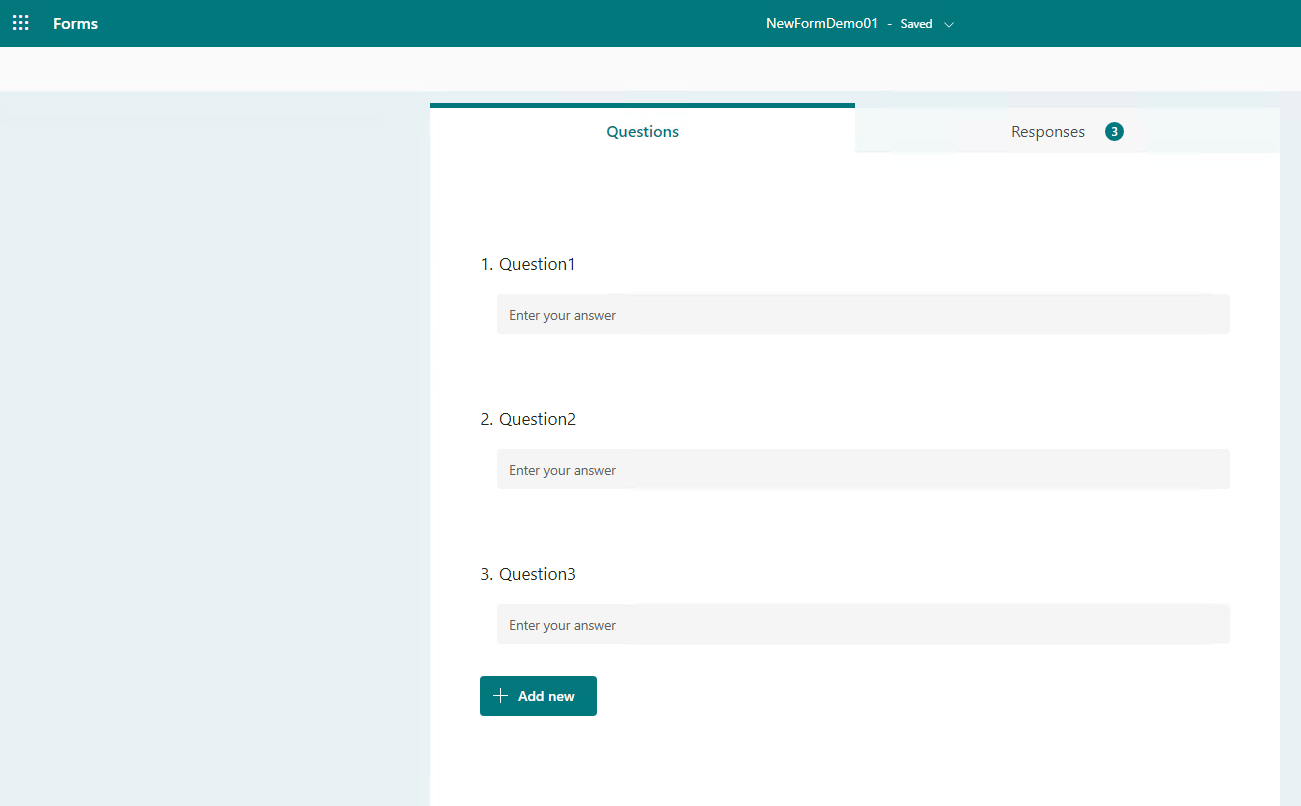Click the form name NewFormDemo01

tap(822, 23)
